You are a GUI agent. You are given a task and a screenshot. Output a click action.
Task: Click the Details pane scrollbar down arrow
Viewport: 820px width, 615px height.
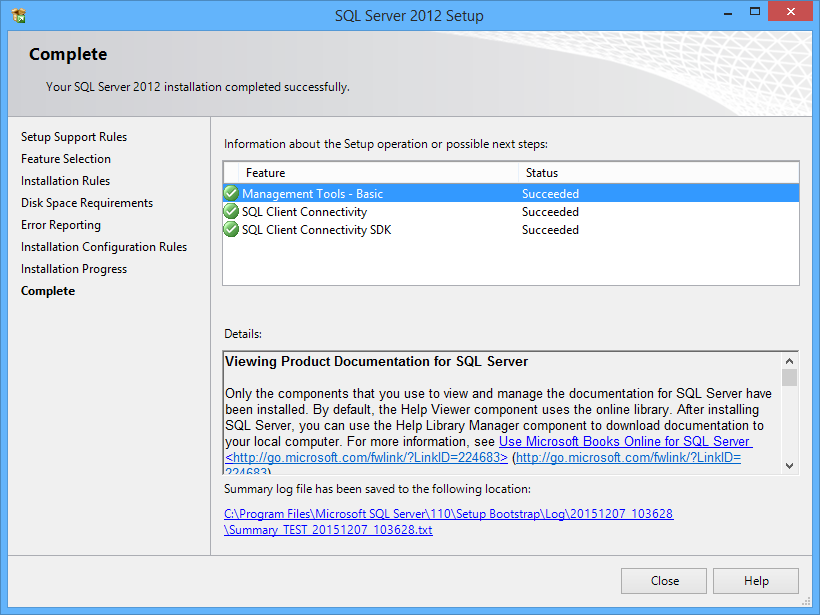tap(789, 464)
